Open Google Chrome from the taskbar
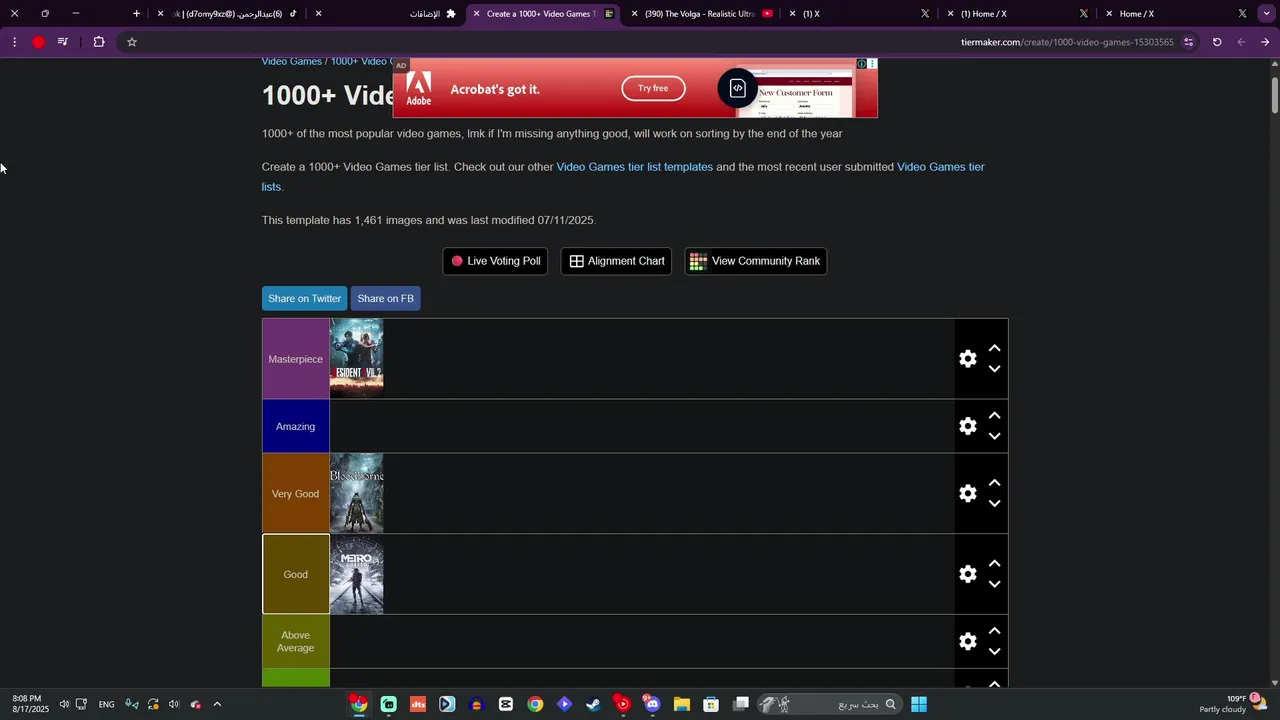1280x720 pixels. tap(535, 704)
